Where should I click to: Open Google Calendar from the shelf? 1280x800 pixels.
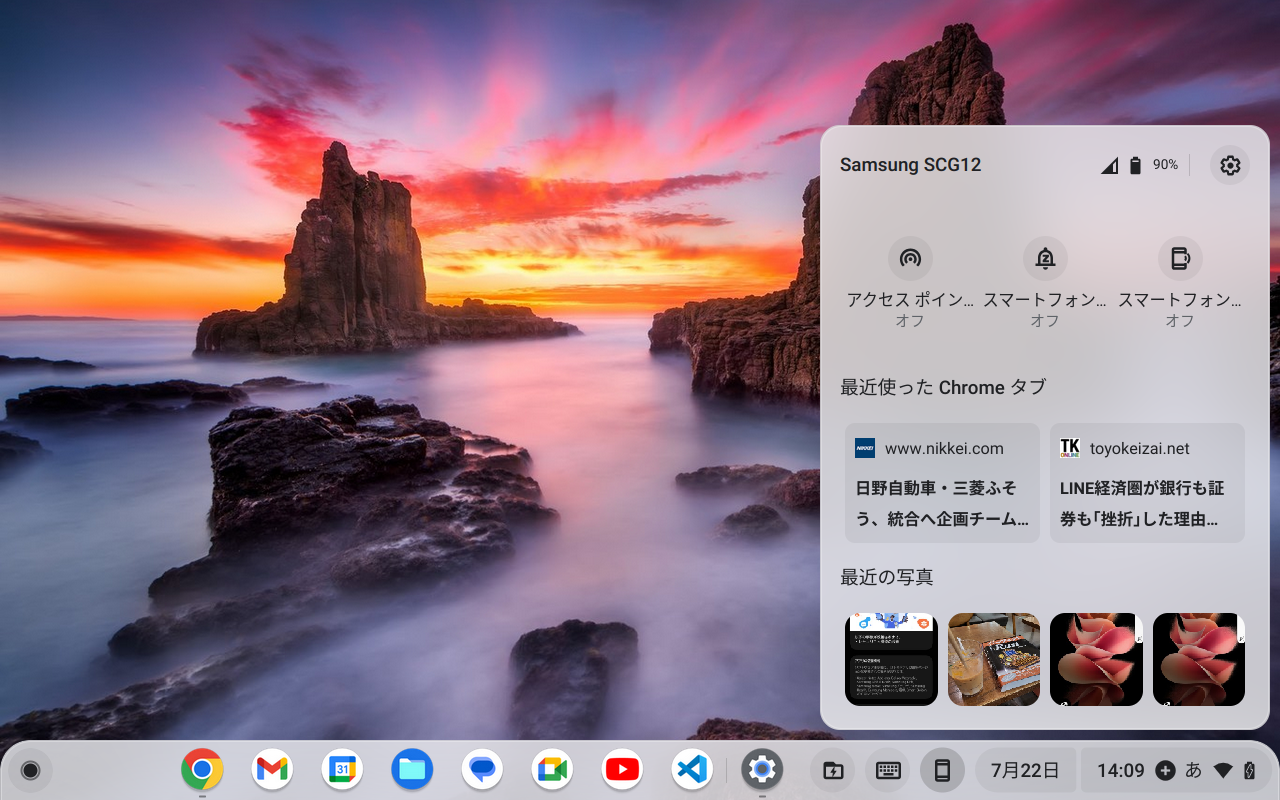pyautogui.click(x=342, y=770)
